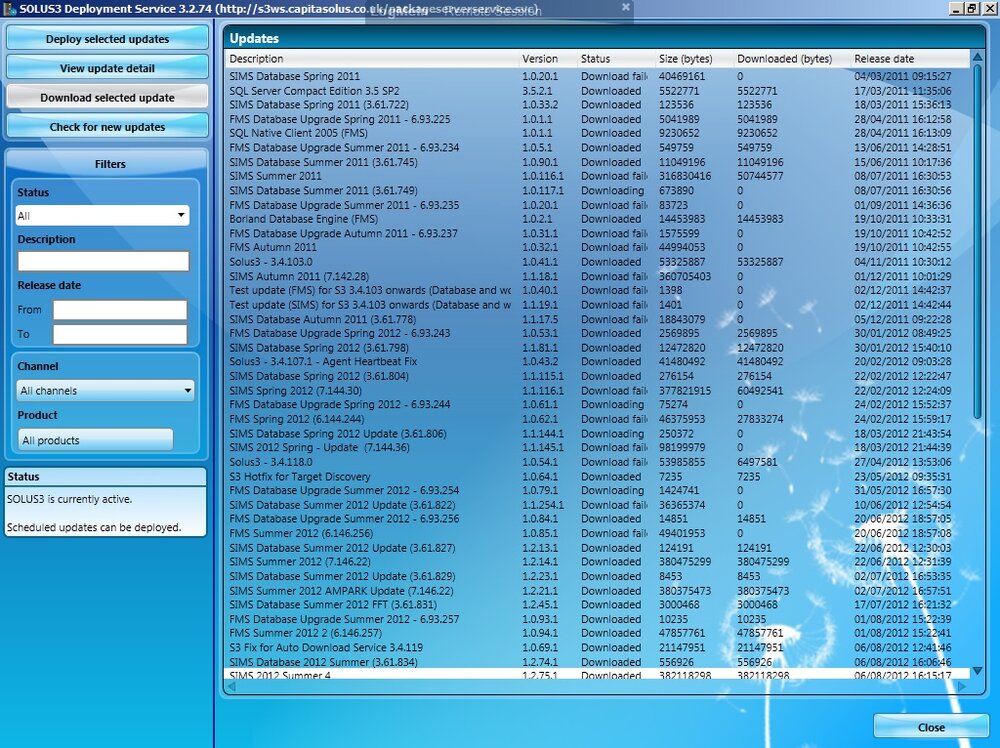Select FMS Summer 2012 2 (6.146.257) row
The image size is (1000, 748).
597,633
